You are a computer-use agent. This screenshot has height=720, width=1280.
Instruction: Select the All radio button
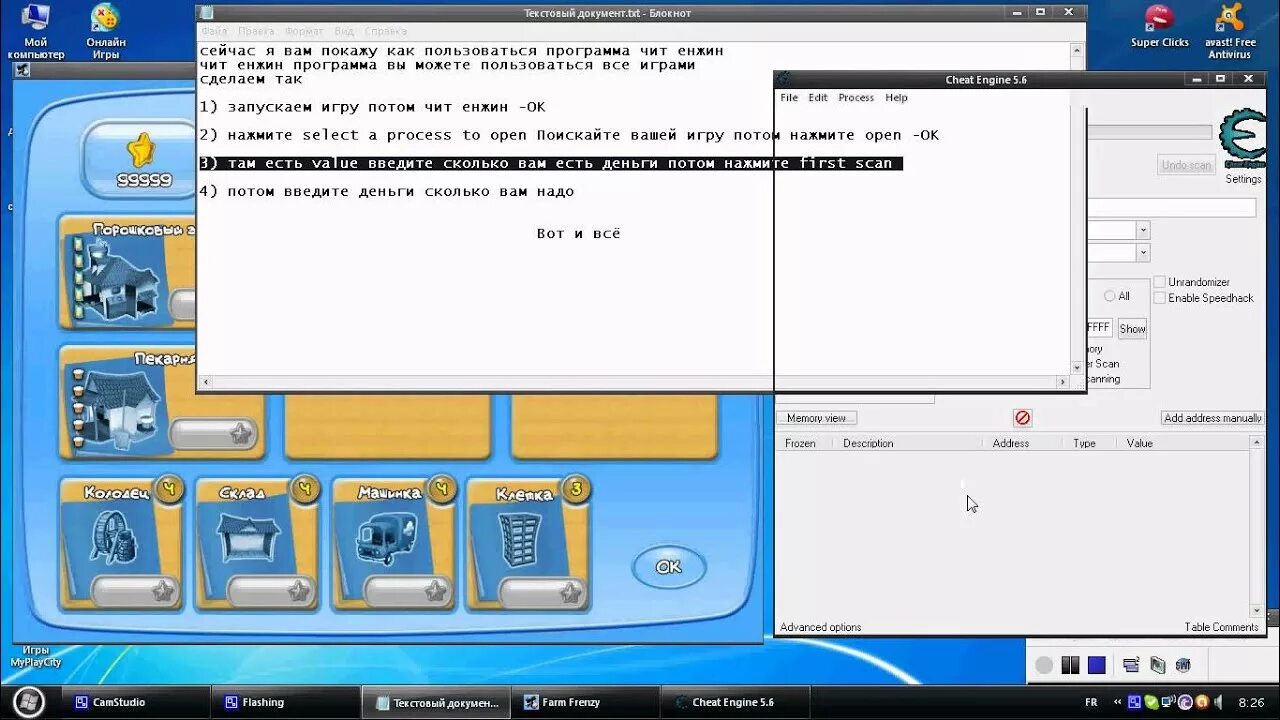coord(1109,296)
